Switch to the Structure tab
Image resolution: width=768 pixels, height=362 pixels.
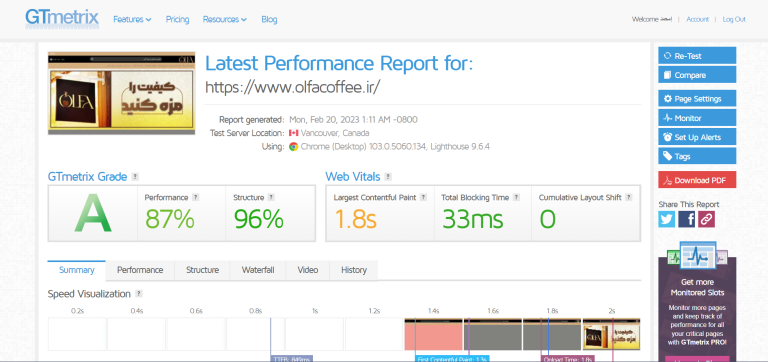[x=202, y=270]
